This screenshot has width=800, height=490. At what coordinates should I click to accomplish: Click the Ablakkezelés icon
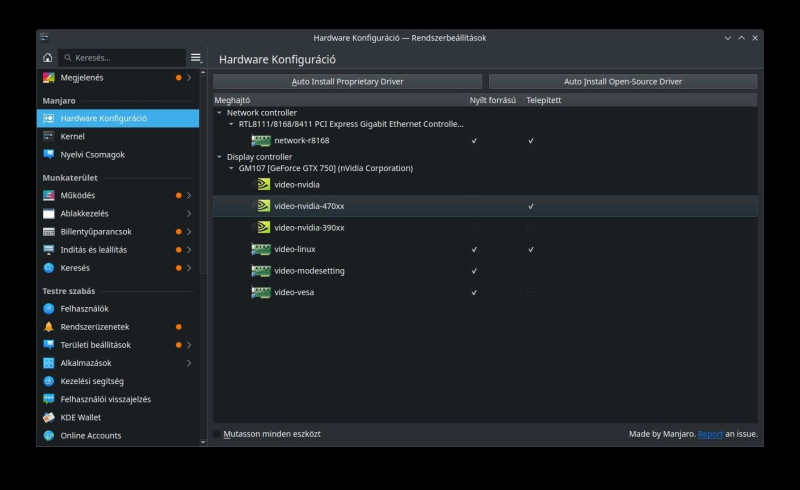point(48,213)
